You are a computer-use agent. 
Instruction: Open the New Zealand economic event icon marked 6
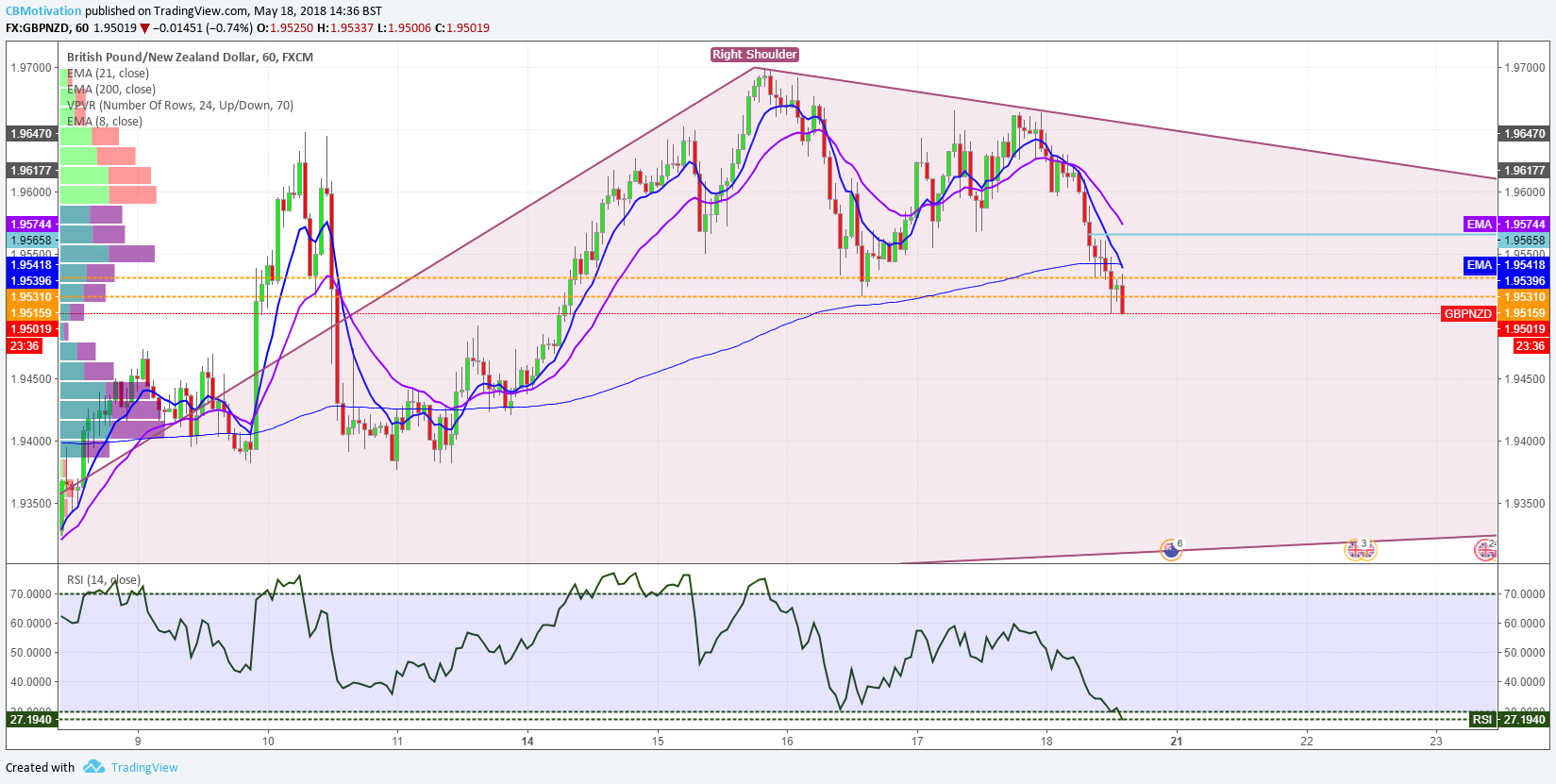click(x=1171, y=549)
